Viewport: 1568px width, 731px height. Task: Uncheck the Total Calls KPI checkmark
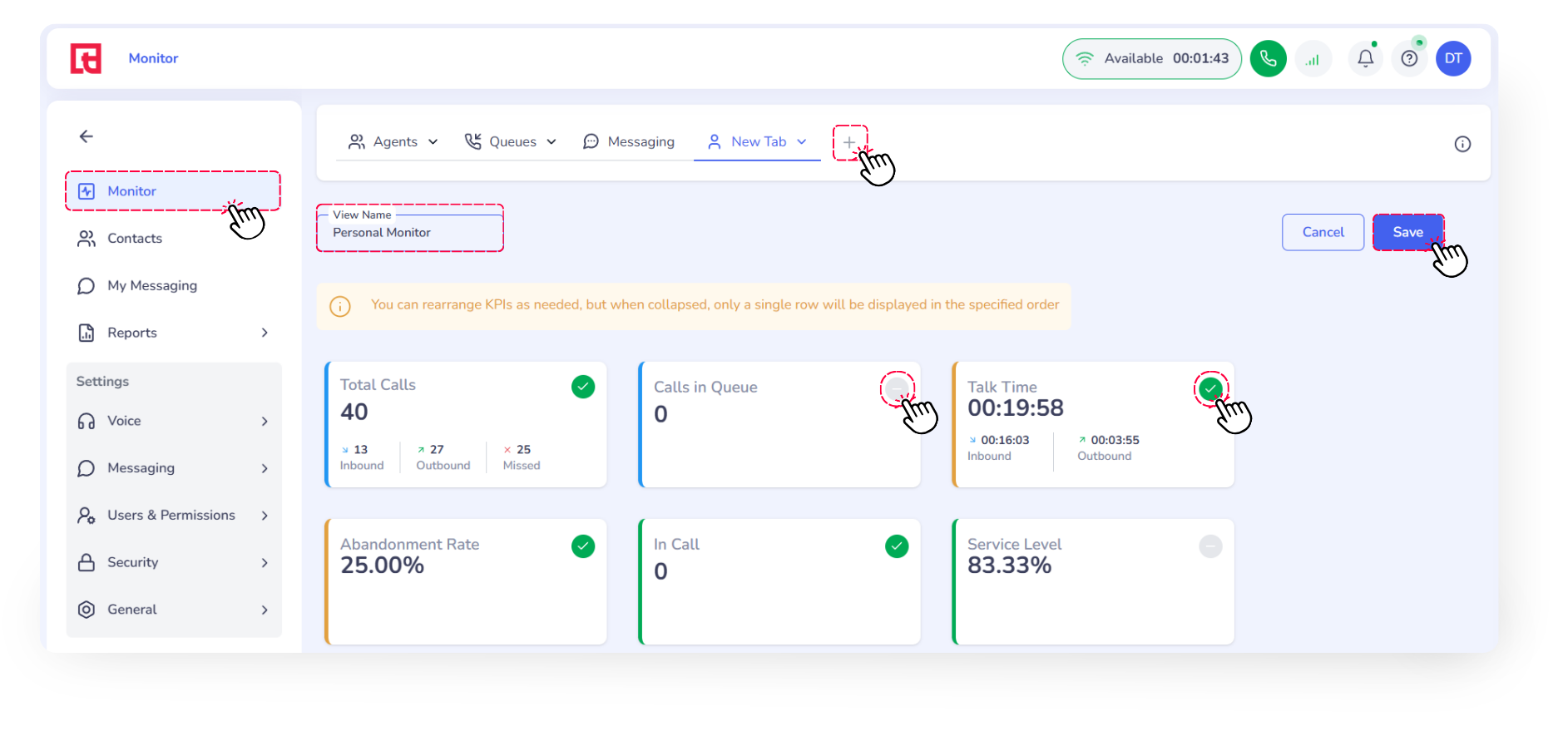583,387
